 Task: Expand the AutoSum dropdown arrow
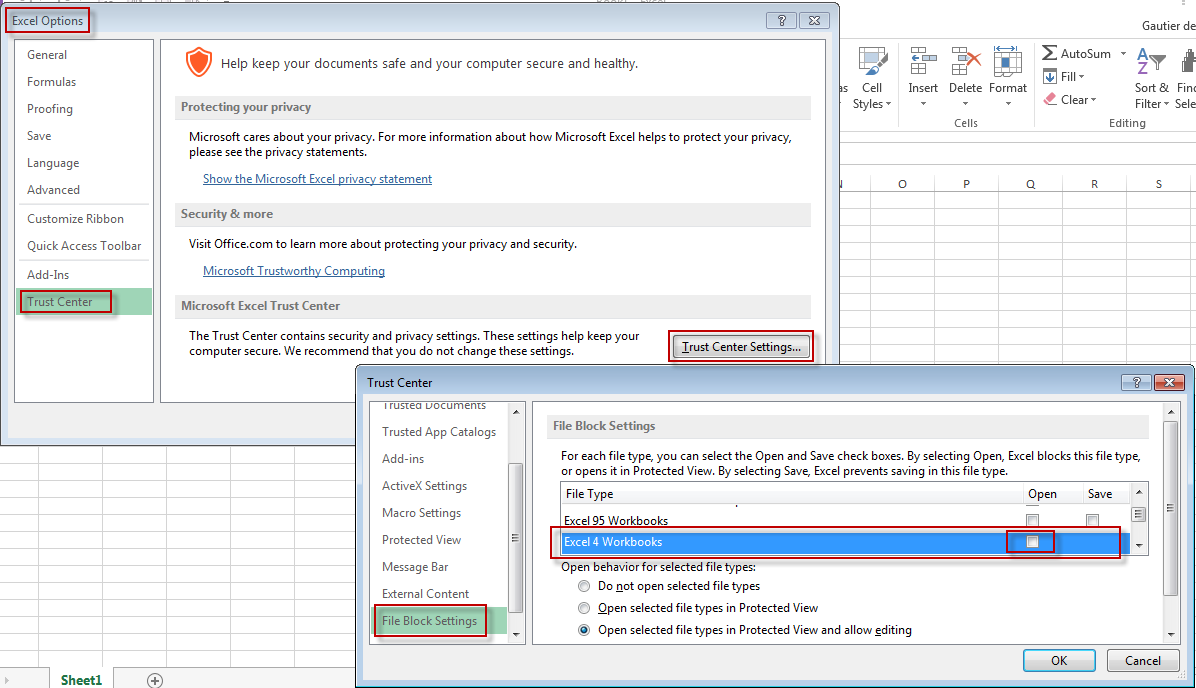[x=1124, y=53]
